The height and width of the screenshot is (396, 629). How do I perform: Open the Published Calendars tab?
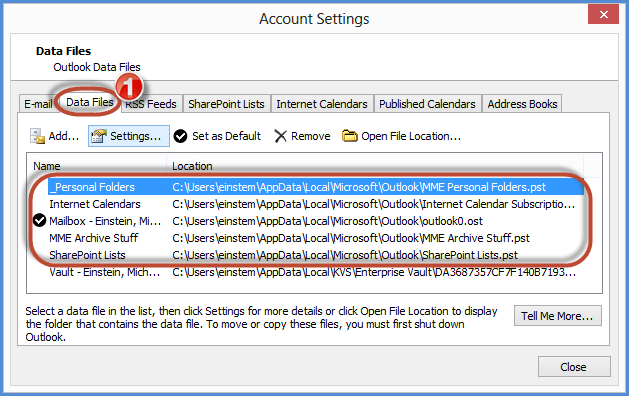click(x=427, y=104)
